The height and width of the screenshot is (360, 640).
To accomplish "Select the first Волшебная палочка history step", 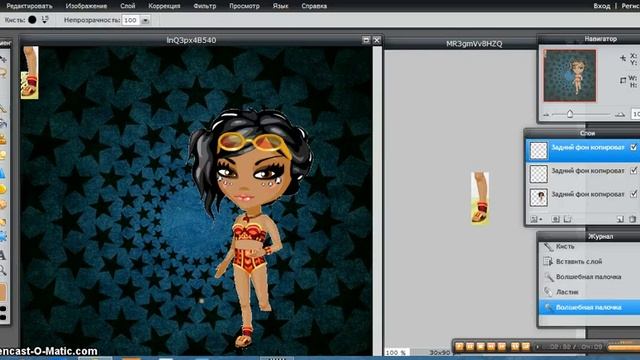I will click(x=589, y=277).
